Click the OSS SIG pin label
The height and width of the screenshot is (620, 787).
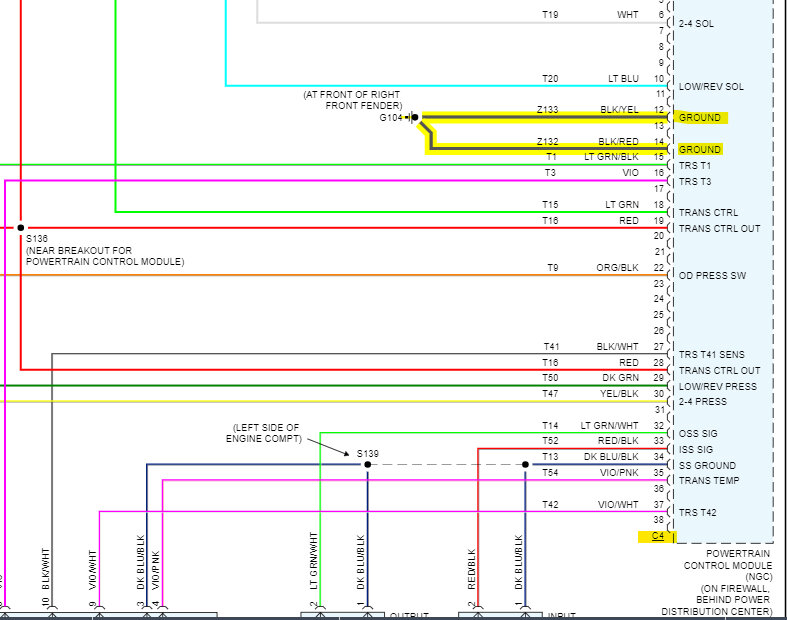698,434
